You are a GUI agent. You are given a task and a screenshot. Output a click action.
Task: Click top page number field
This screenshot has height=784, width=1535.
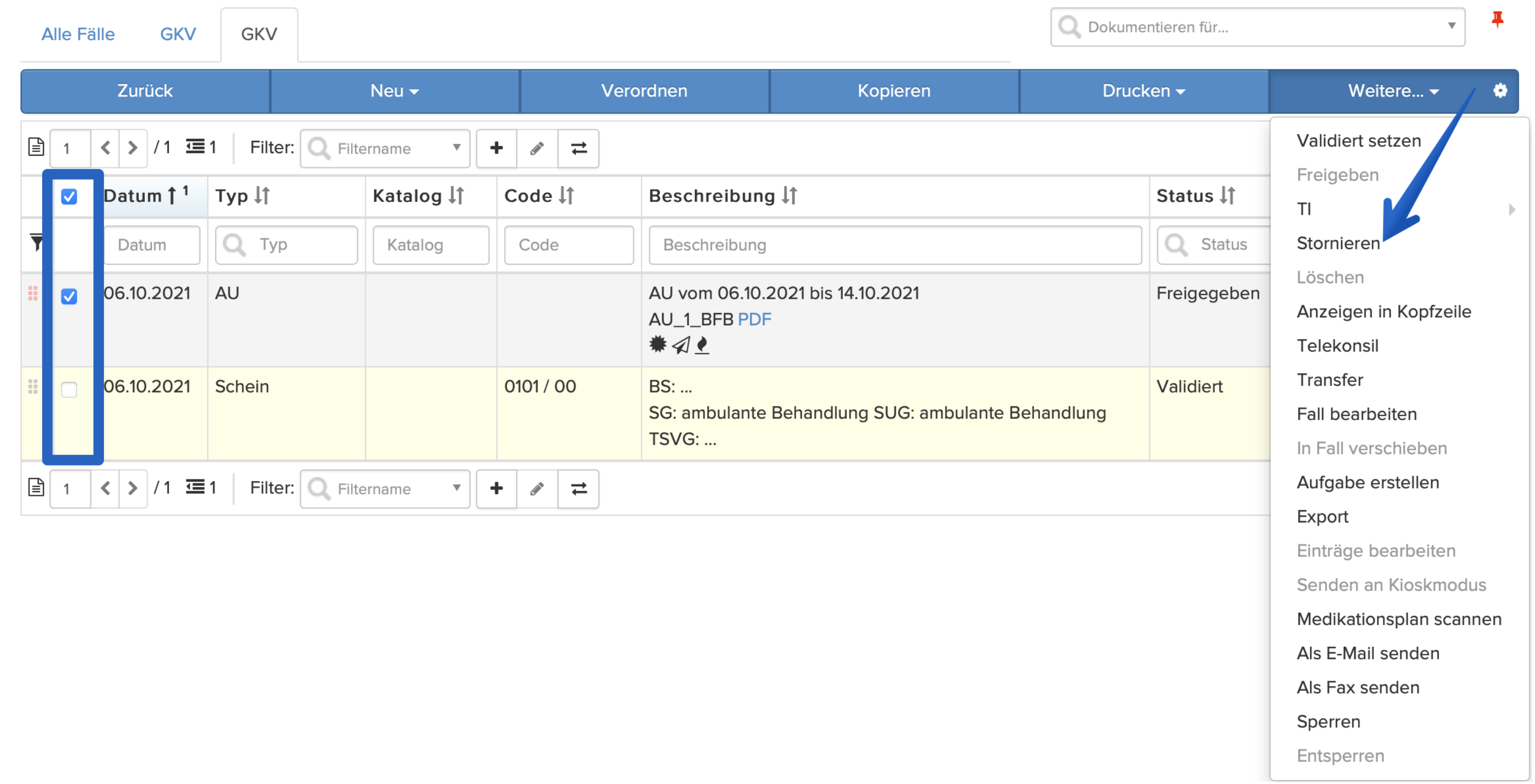[70, 148]
